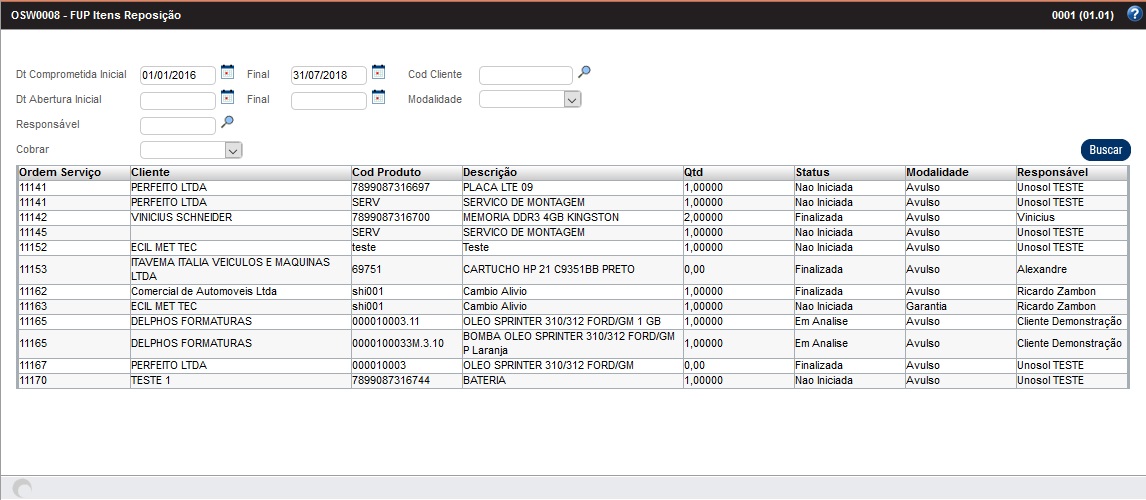Expand the Cobrar dropdown
1146x500 pixels.
232,150
